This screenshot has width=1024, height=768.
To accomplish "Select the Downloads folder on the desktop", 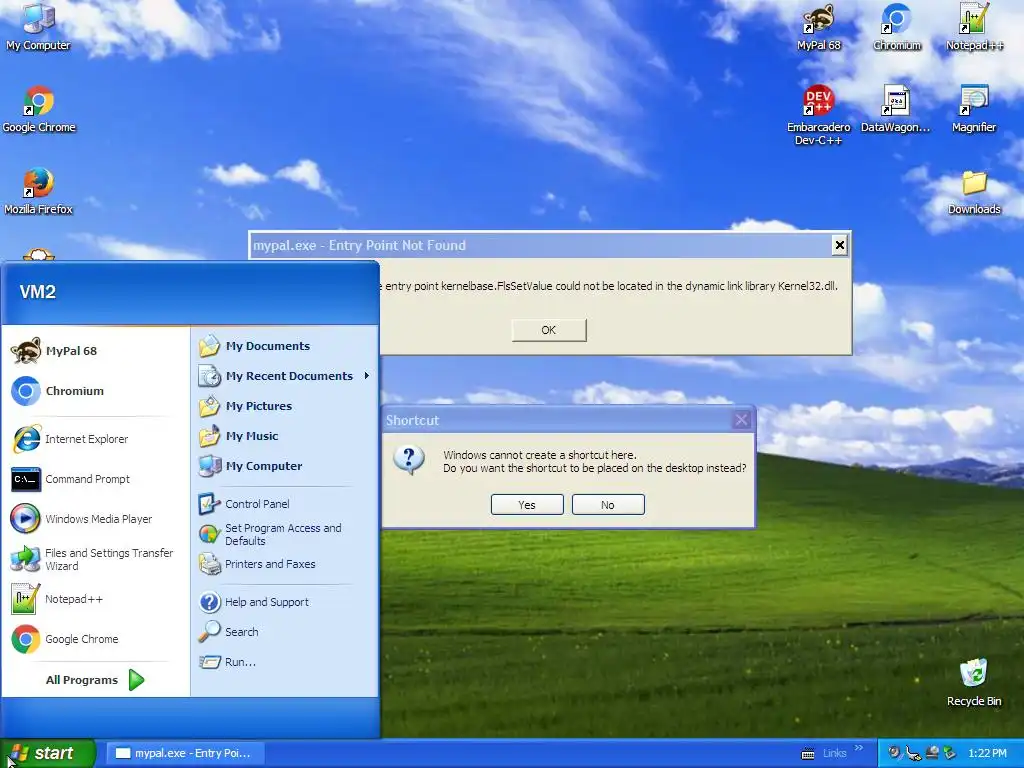I will [974, 193].
